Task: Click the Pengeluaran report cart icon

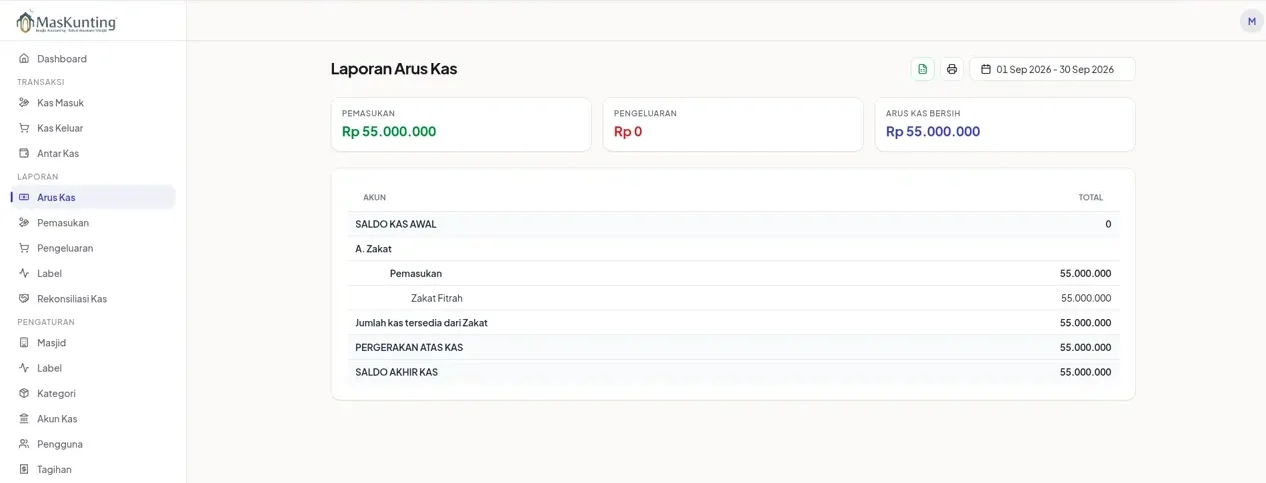Action: (x=24, y=248)
